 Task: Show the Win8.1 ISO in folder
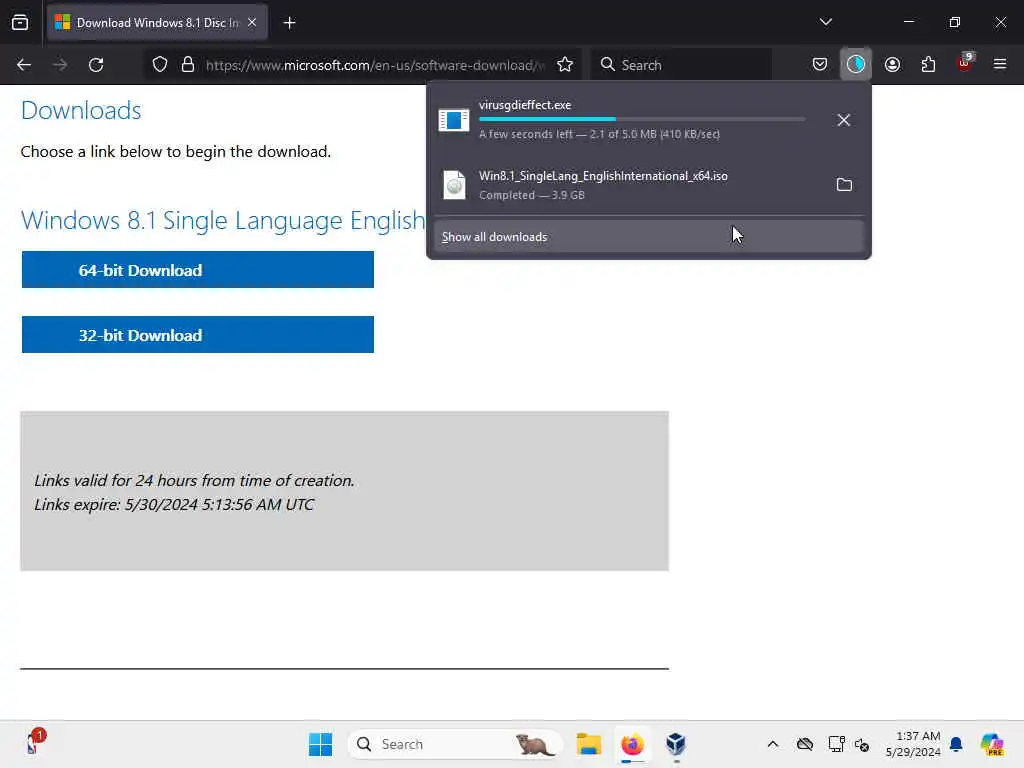pyautogui.click(x=844, y=185)
